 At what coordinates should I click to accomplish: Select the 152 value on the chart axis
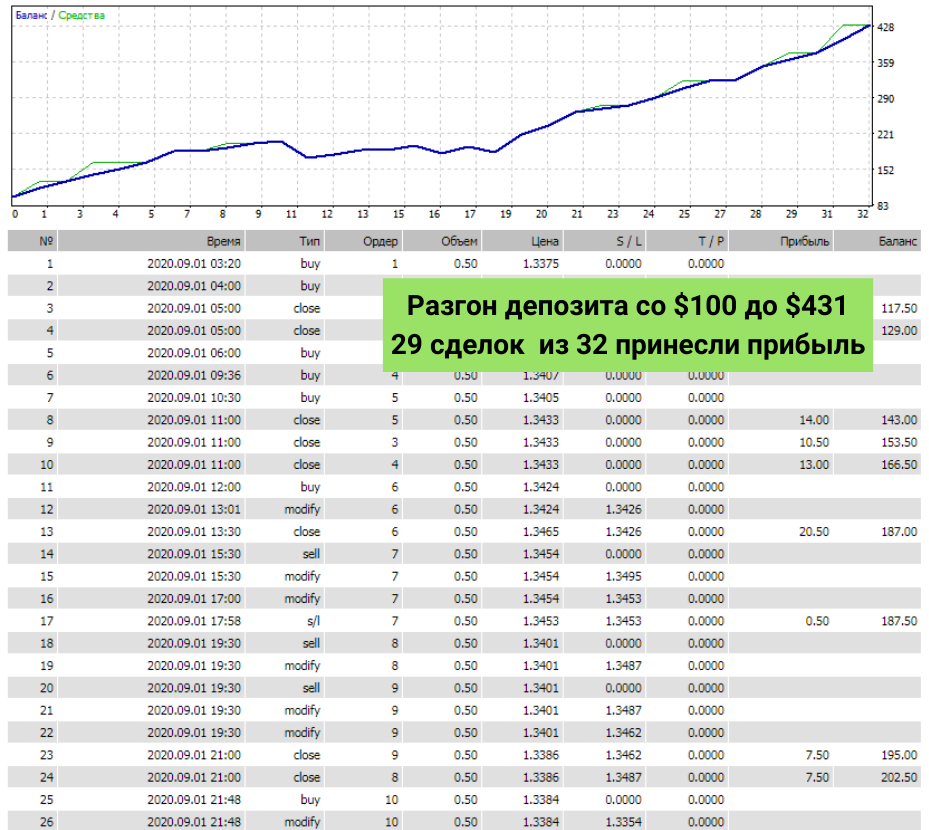885,170
